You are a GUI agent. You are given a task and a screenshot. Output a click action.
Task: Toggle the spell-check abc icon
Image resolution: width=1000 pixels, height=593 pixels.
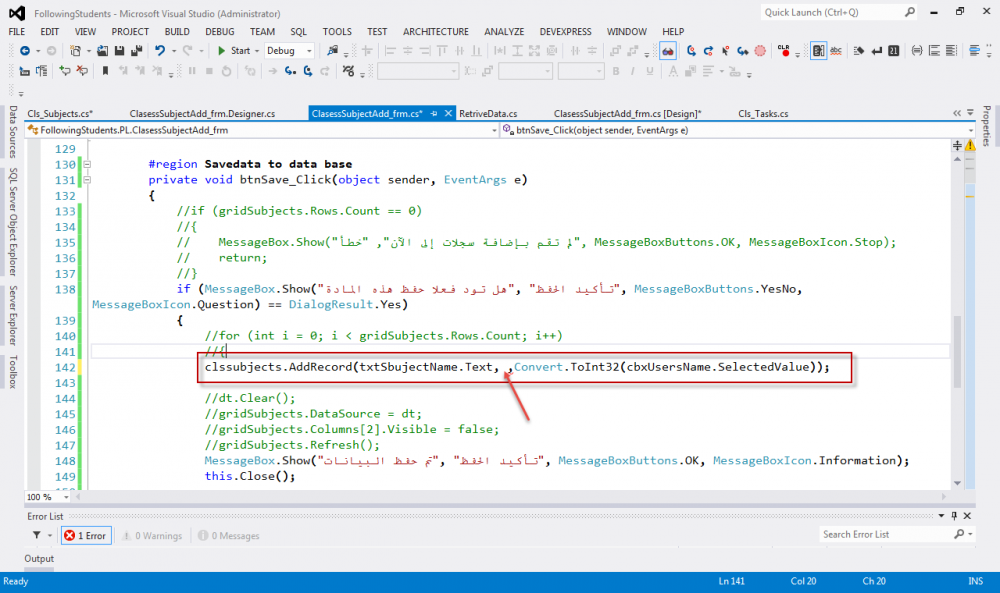[835, 50]
